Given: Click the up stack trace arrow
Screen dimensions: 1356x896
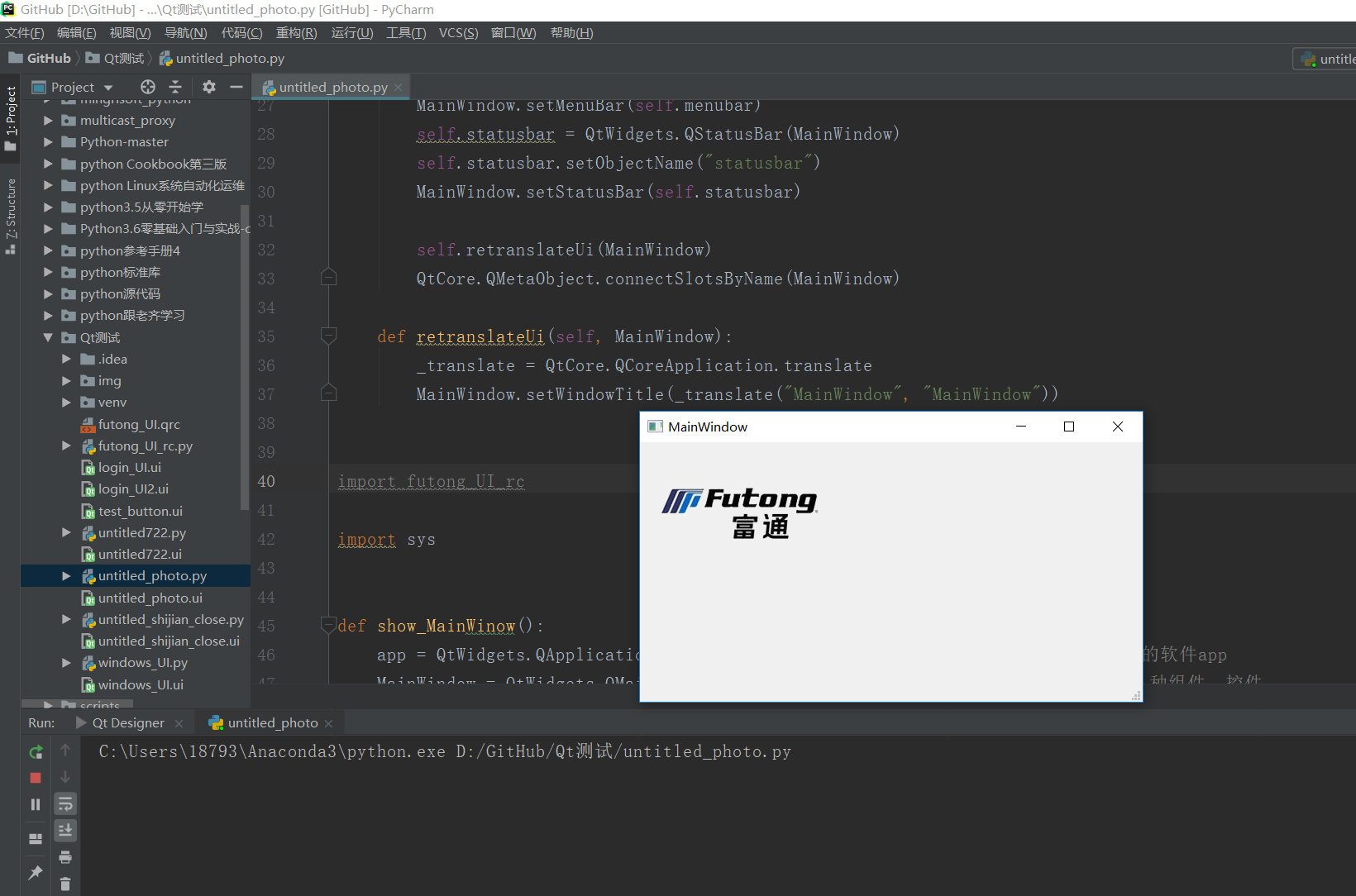Looking at the screenshot, I should tap(65, 751).
